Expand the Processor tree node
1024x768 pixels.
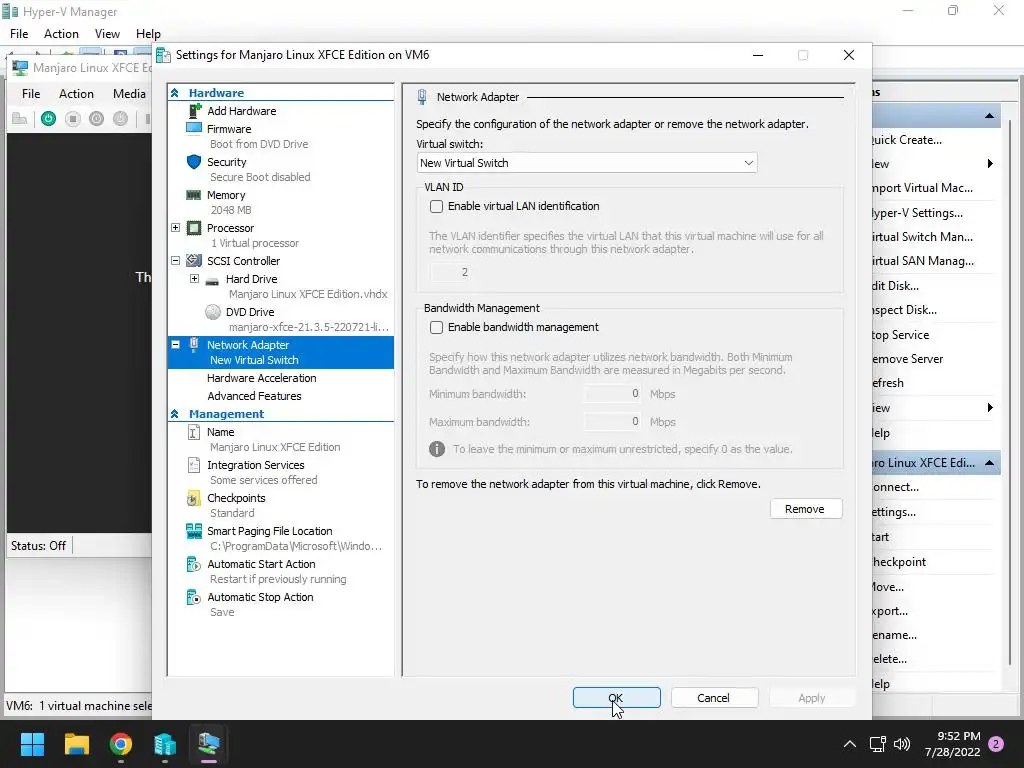(x=176, y=228)
